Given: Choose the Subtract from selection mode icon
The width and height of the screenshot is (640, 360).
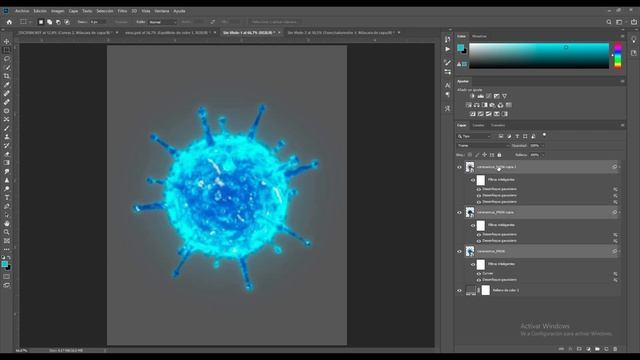Looking at the screenshot, I should pos(58,22).
